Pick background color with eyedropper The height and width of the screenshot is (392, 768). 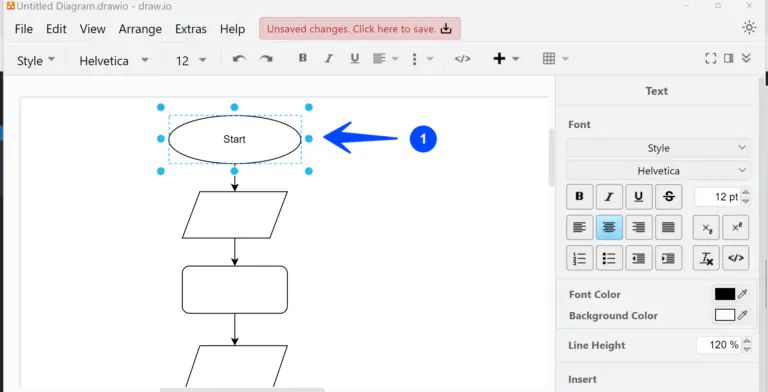click(743, 315)
